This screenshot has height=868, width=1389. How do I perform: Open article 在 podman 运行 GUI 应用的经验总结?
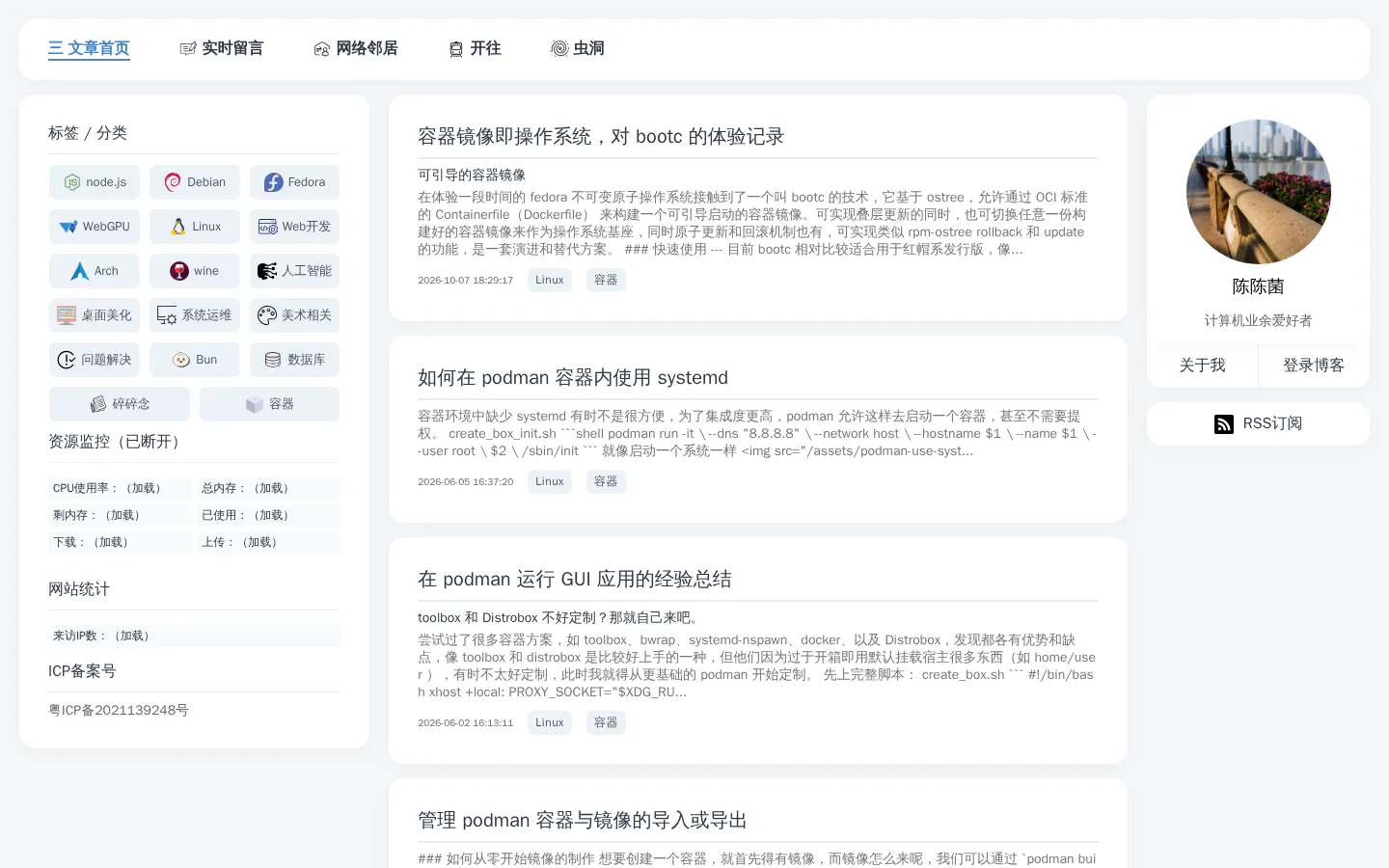[575, 580]
